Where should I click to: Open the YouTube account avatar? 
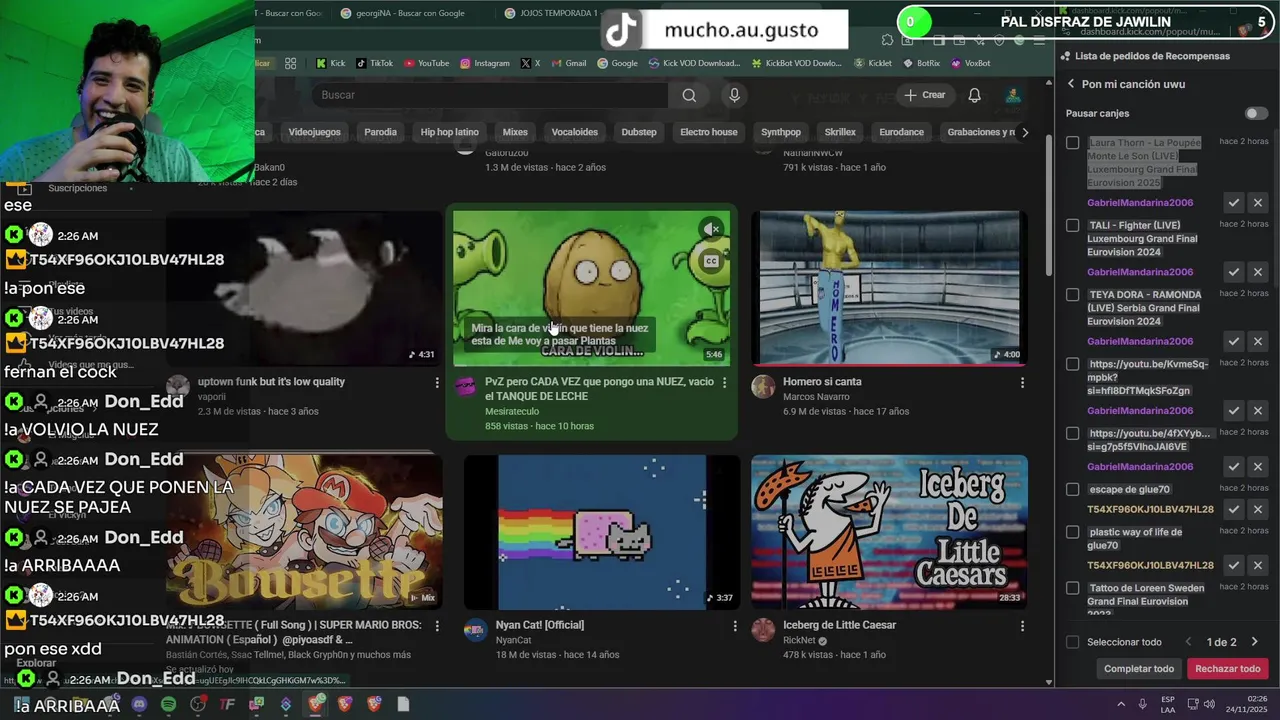pyautogui.click(x=1013, y=95)
